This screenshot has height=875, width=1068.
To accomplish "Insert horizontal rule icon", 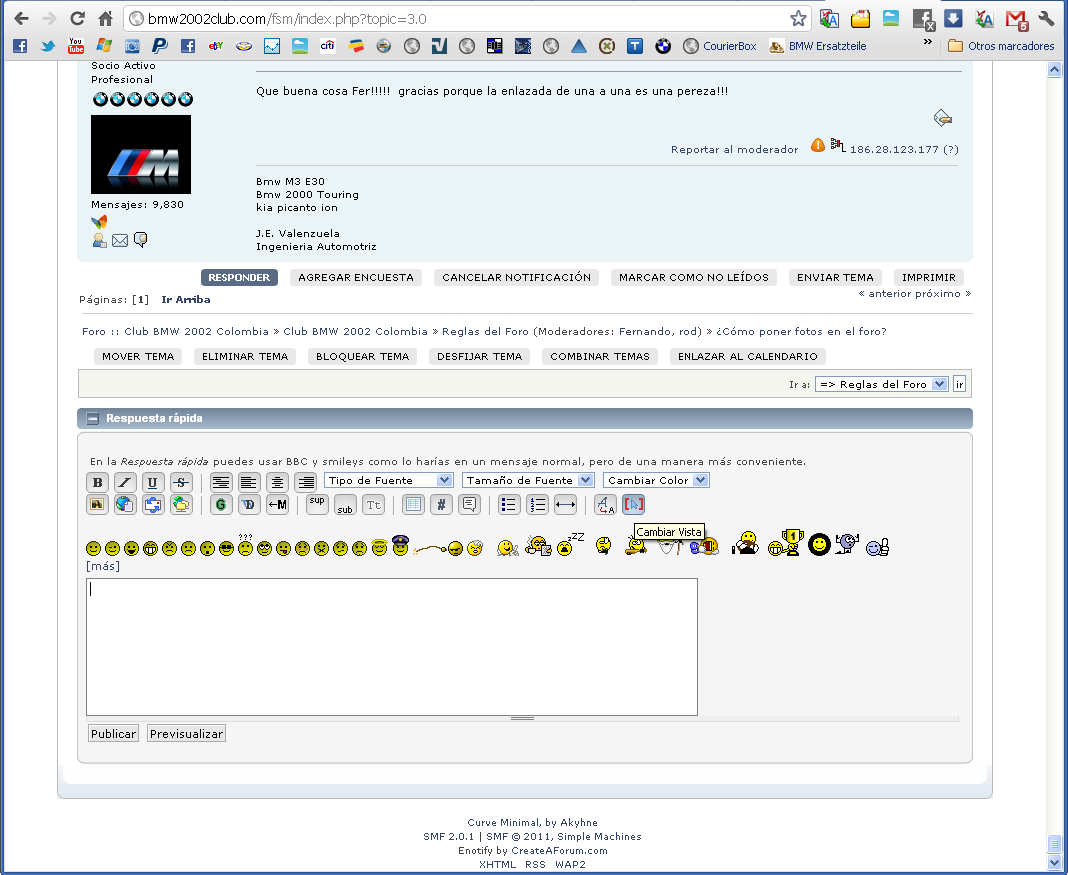I will pyautogui.click(x=565, y=505).
